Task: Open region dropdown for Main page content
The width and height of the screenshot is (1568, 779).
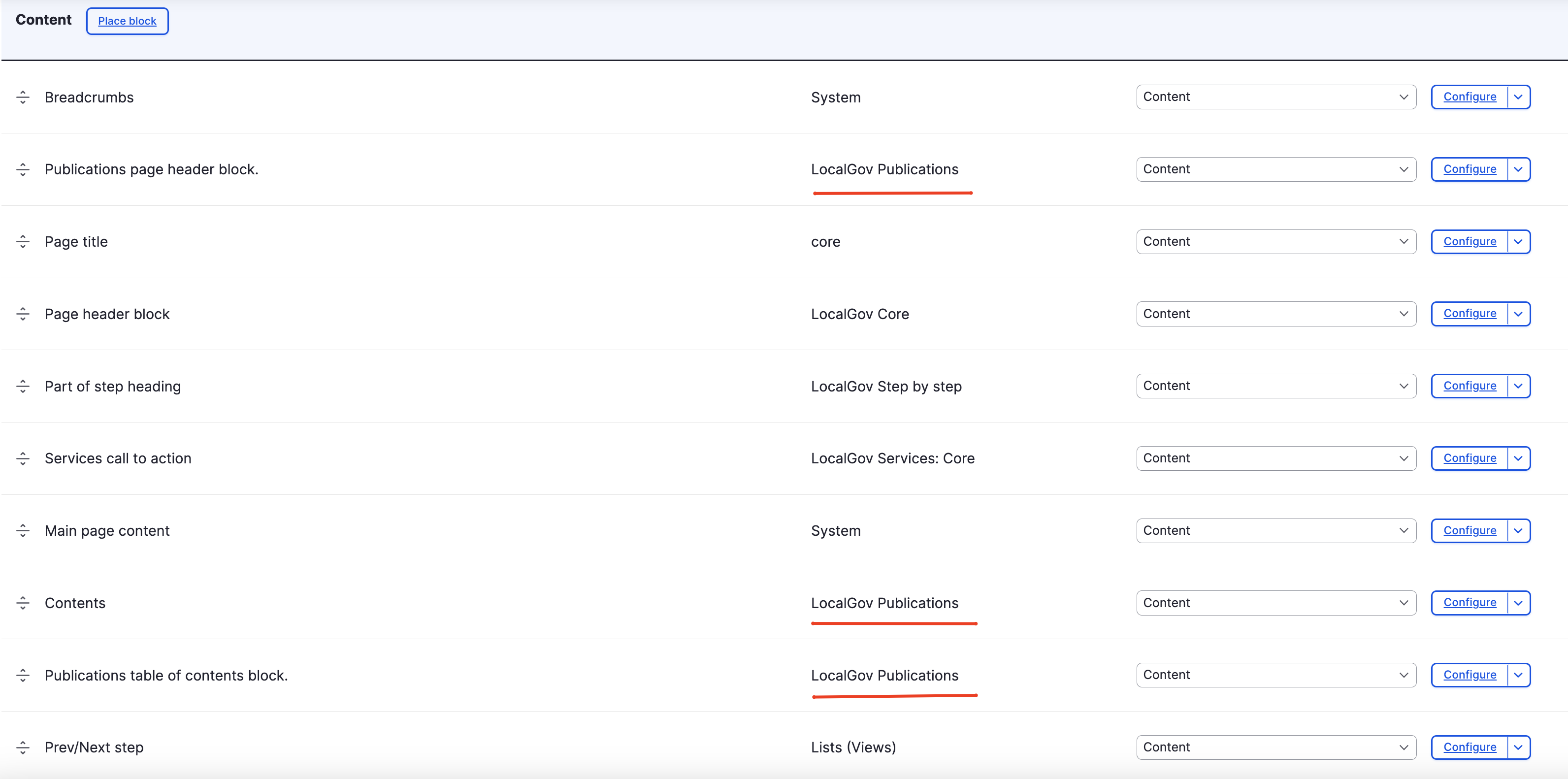Action: tap(1275, 531)
